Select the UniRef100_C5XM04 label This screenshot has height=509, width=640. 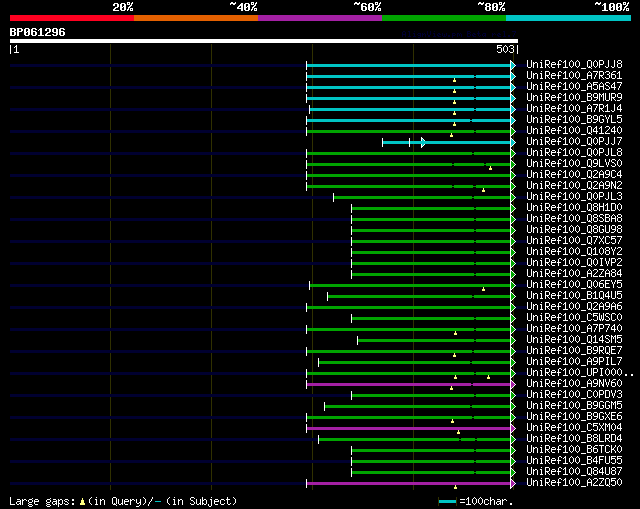574,428
